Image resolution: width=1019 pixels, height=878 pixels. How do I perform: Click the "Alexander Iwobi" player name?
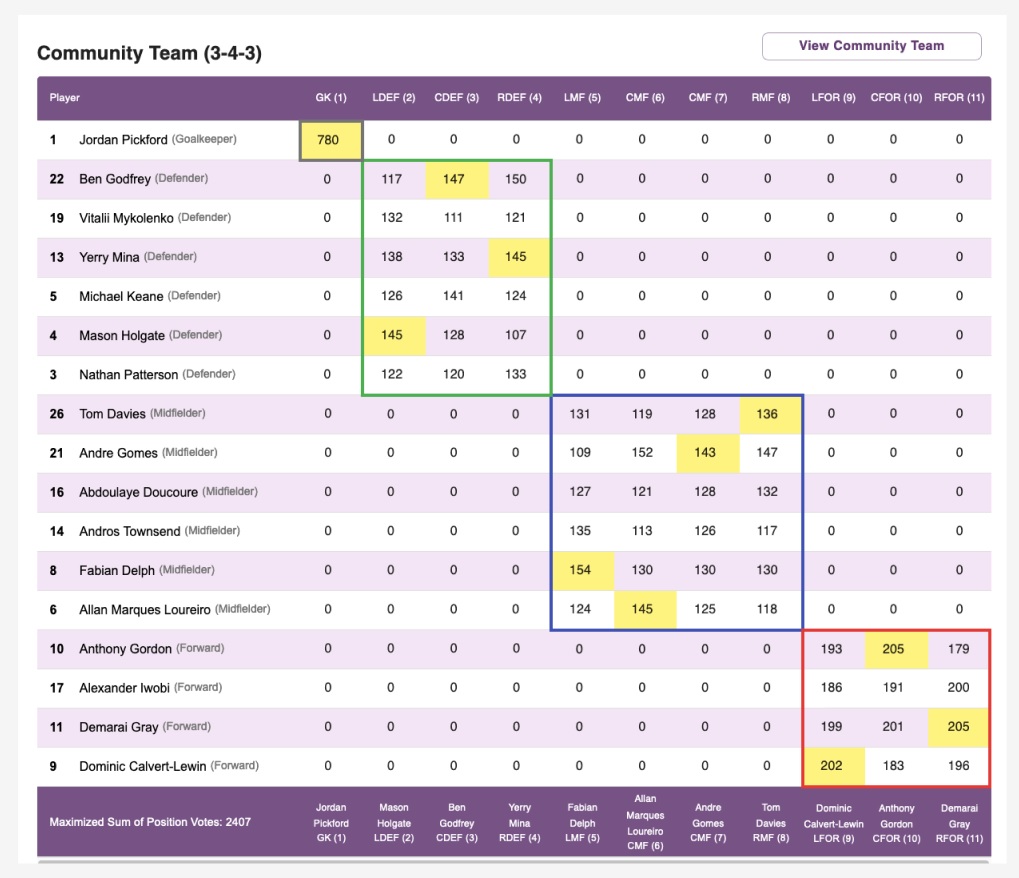coord(124,688)
